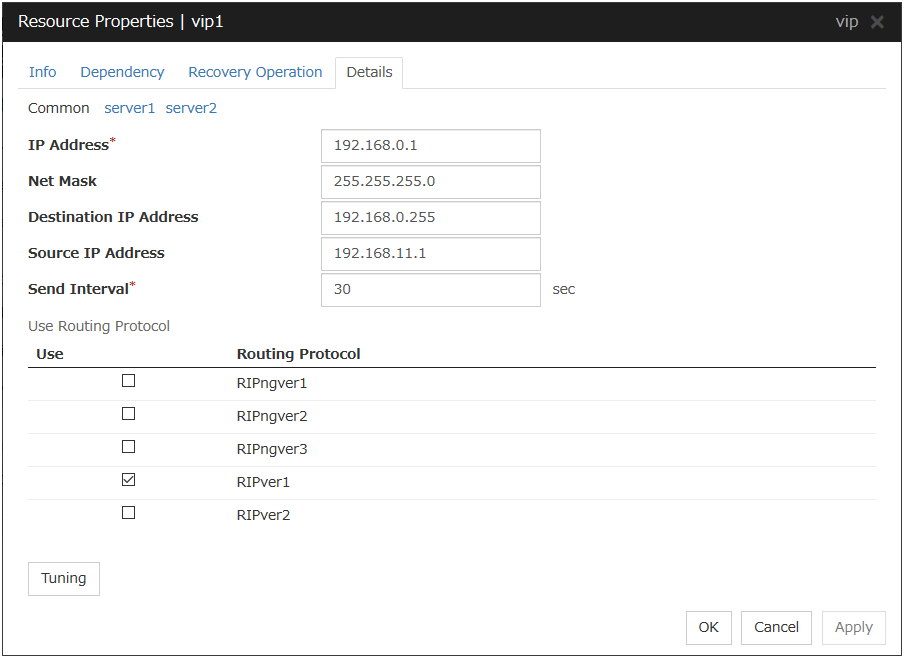The image size is (904, 658).
Task: Select the Common sub-tab
Action: (59, 108)
